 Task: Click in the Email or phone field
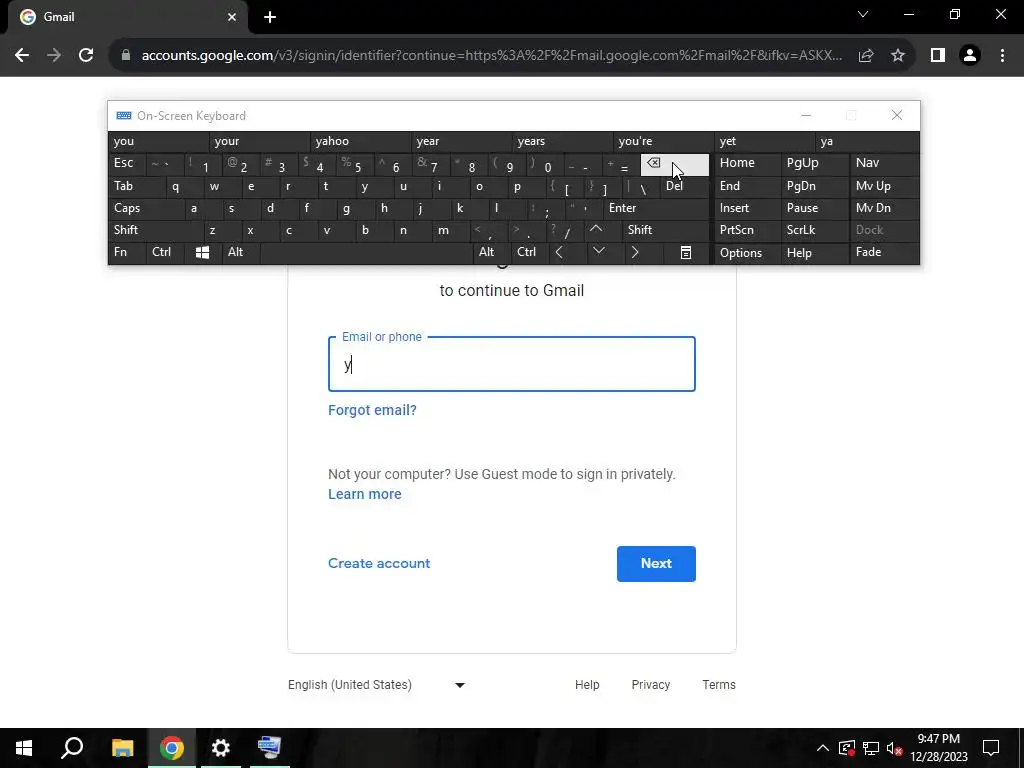512,364
